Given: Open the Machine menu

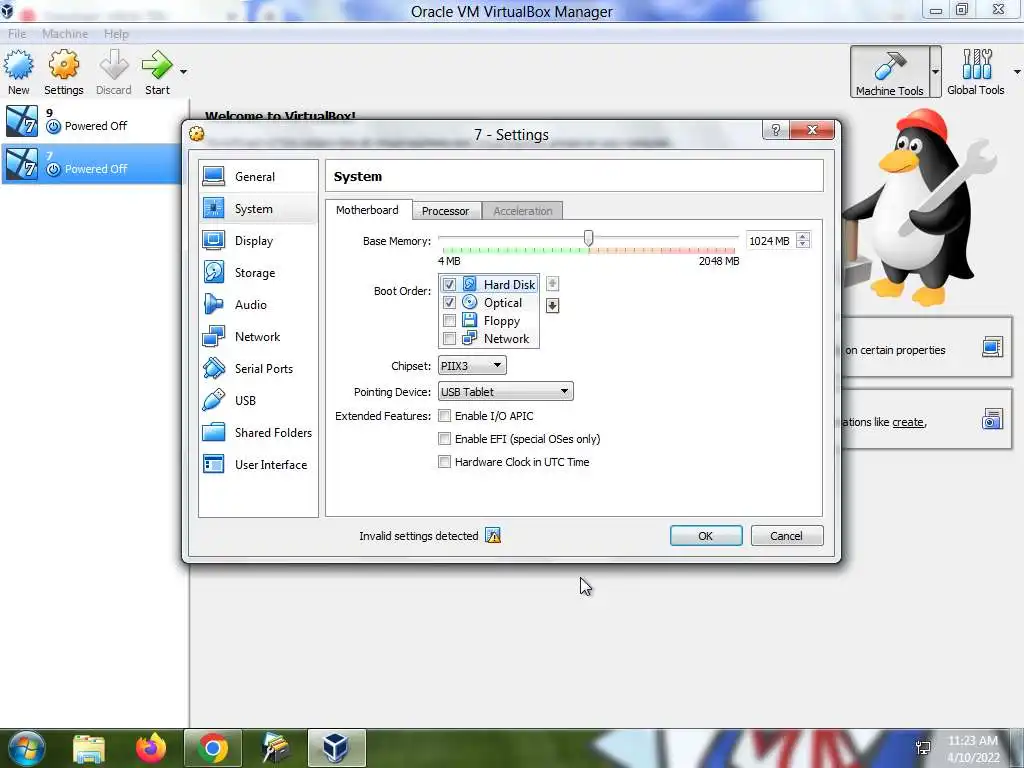Looking at the screenshot, I should 65,33.
